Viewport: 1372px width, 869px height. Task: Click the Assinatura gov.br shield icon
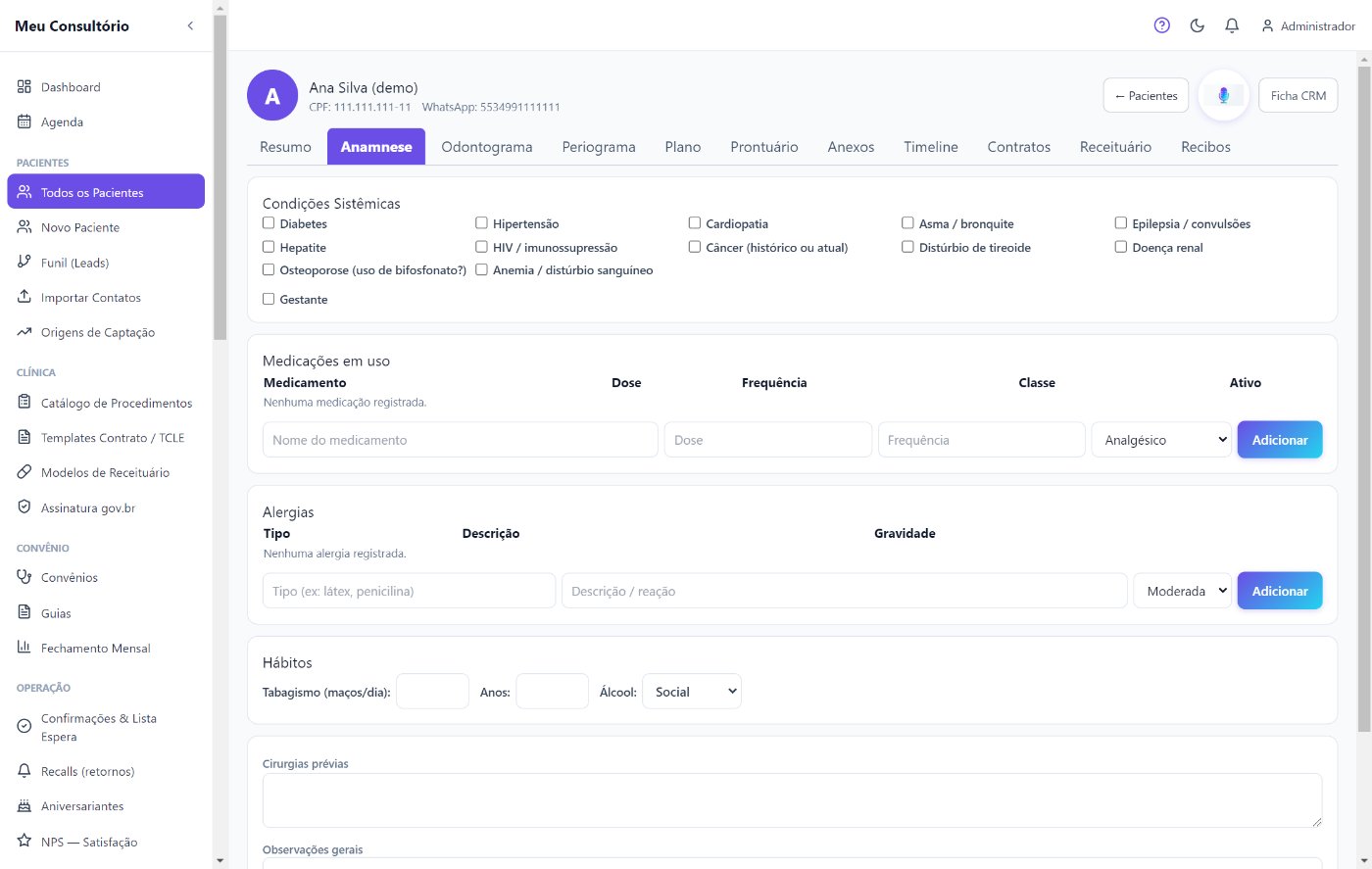pos(24,507)
